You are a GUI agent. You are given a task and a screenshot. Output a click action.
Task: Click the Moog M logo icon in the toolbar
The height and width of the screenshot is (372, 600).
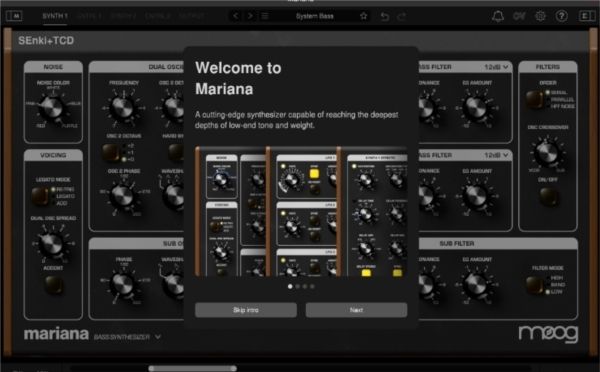pos(14,16)
